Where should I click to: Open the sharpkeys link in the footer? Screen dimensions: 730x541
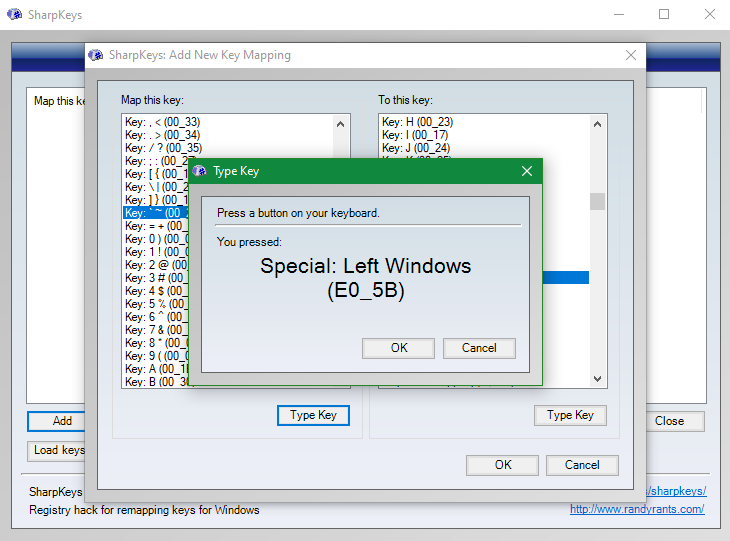(676, 491)
